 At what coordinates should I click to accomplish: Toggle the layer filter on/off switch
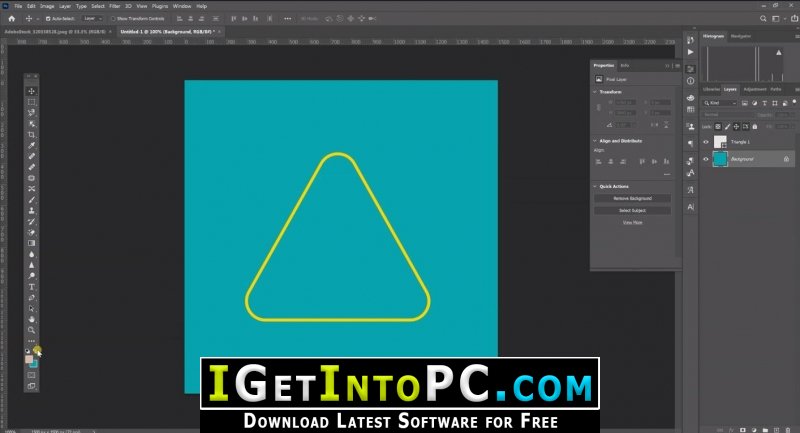pos(794,102)
